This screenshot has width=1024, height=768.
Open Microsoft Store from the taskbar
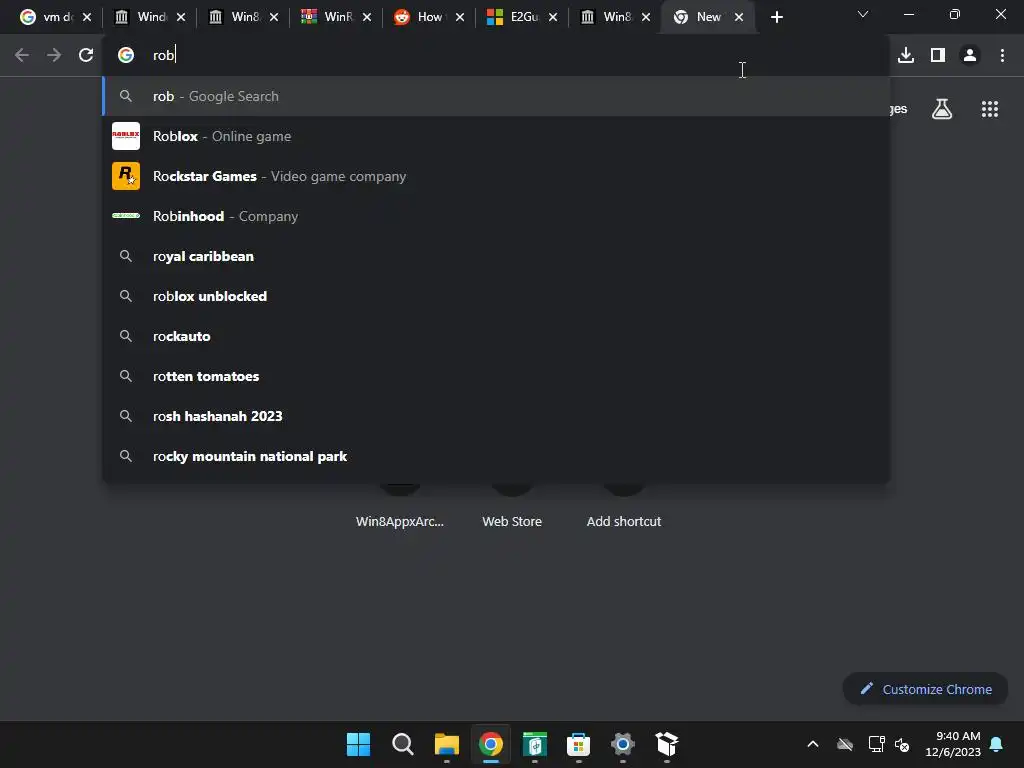point(579,744)
